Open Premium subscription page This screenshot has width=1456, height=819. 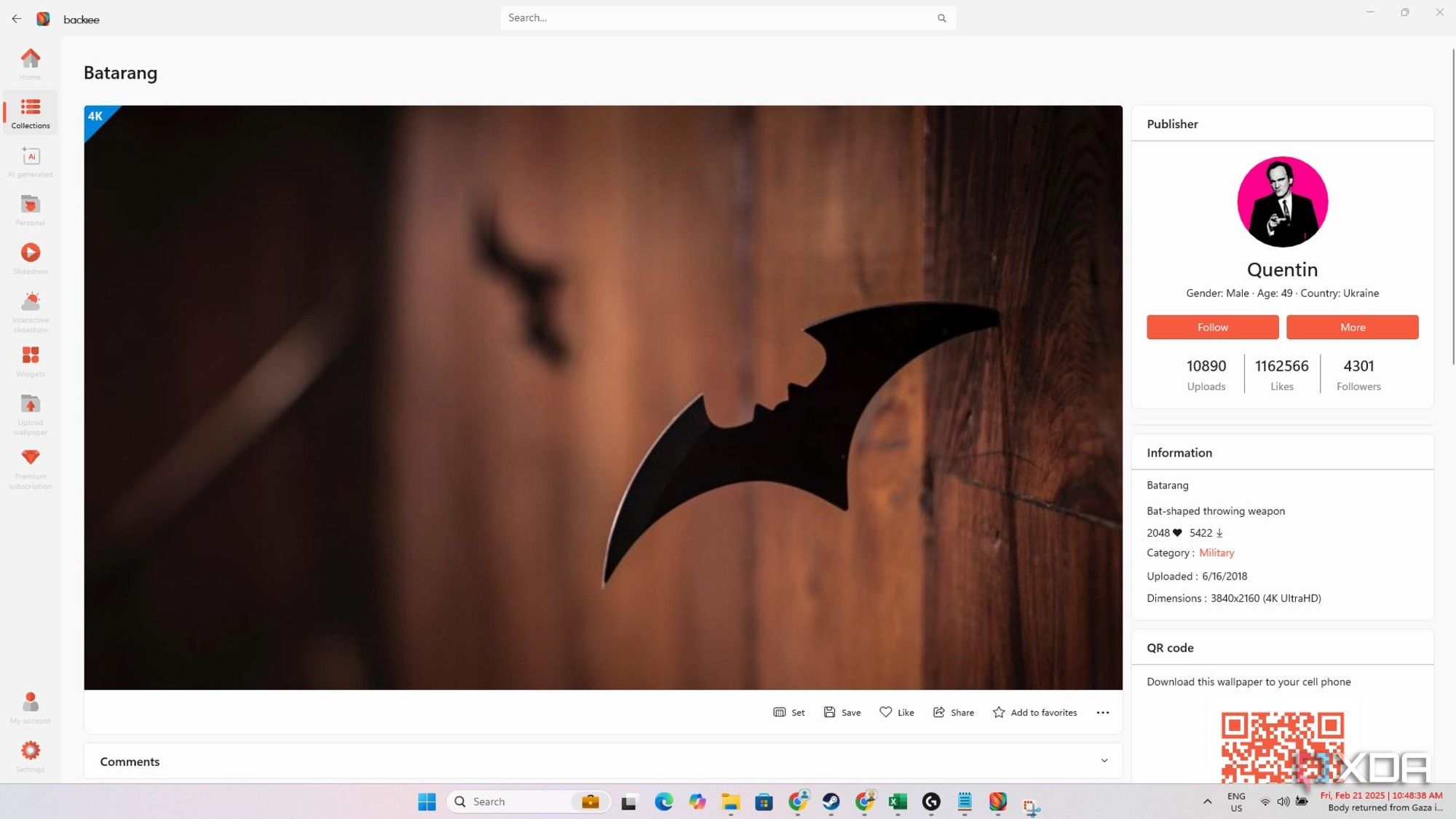[30, 468]
